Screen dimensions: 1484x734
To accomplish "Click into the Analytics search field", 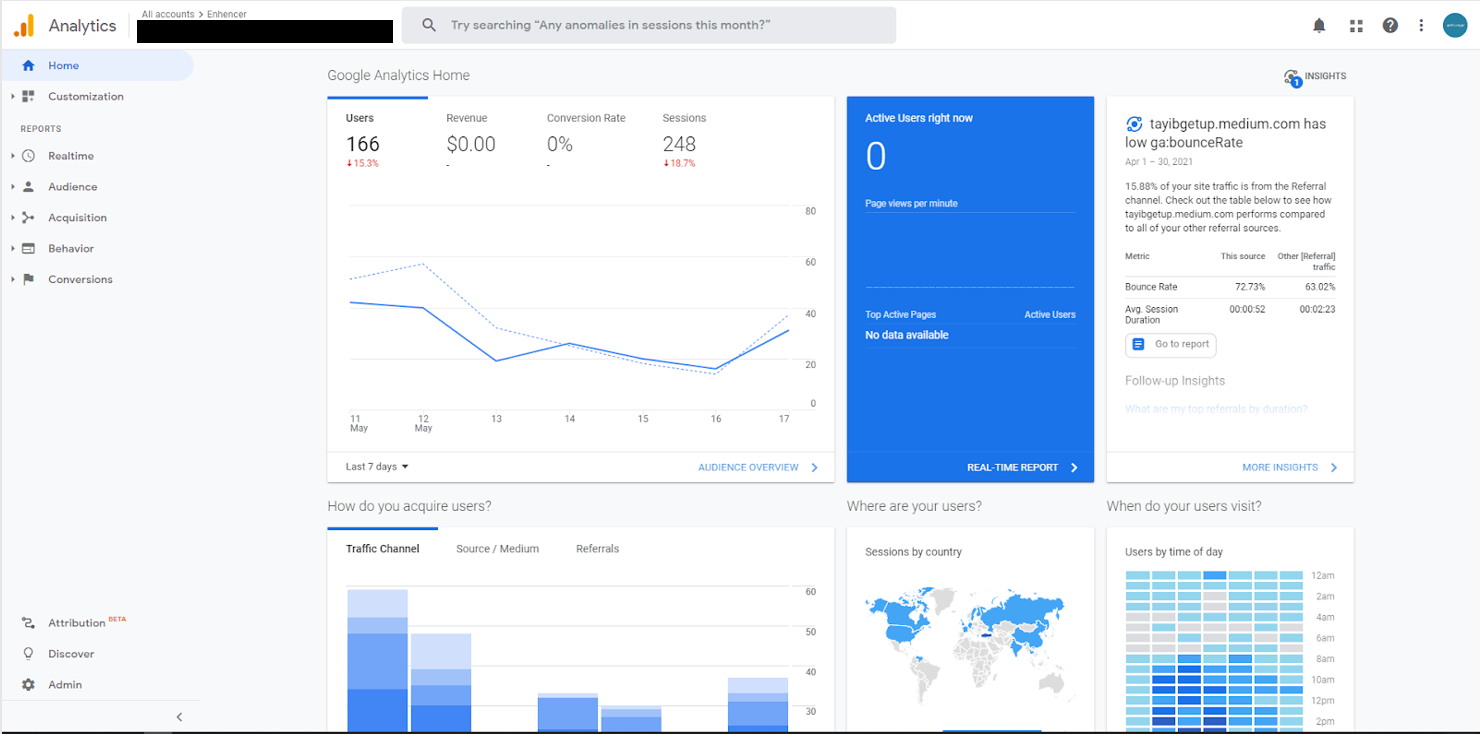I will [648, 25].
